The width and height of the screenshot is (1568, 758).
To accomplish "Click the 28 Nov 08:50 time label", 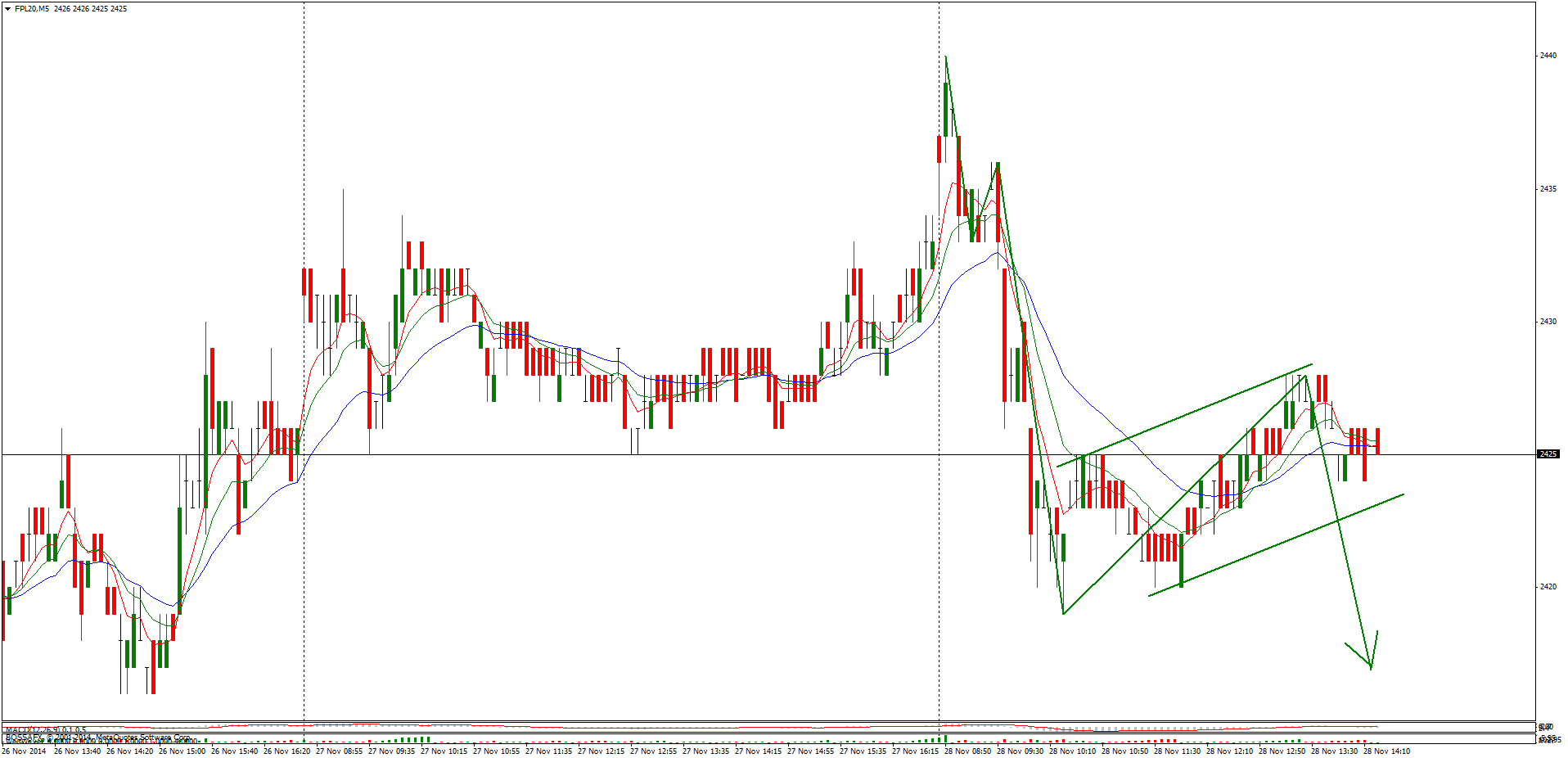I will tap(967, 751).
